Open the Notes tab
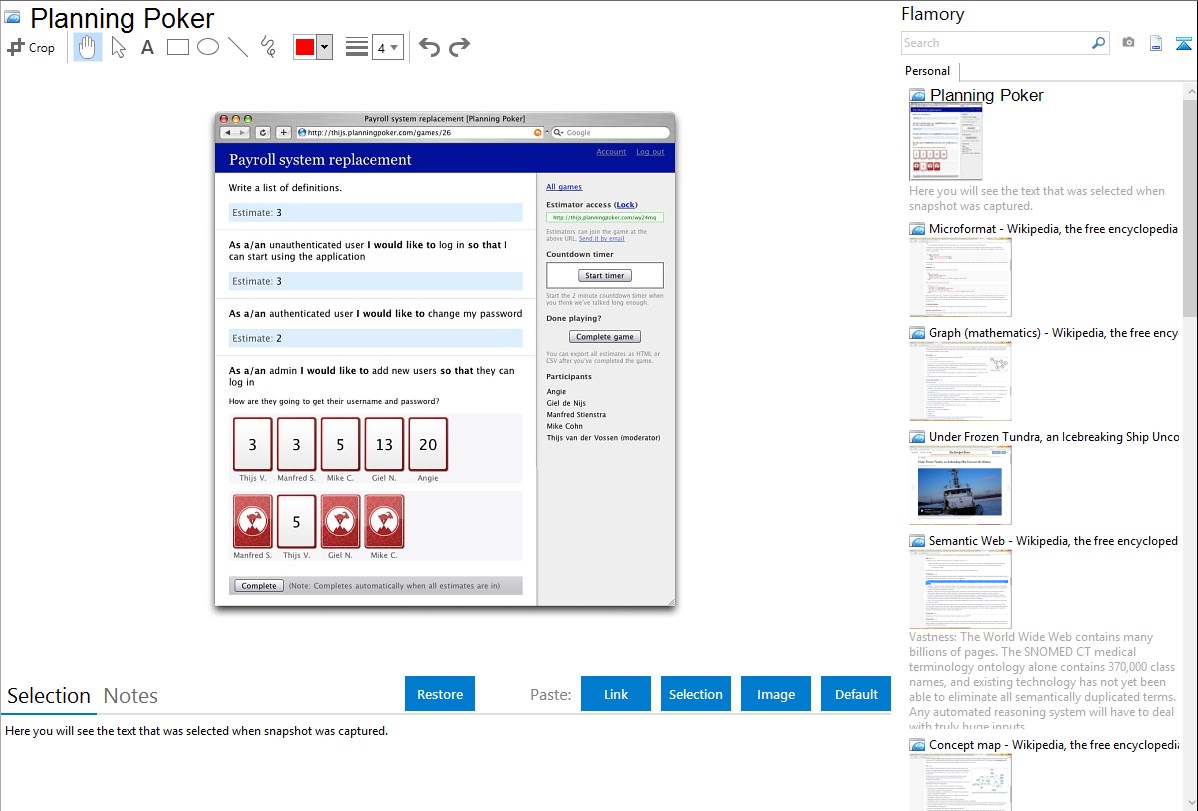The width and height of the screenshot is (1198, 811). point(131,696)
